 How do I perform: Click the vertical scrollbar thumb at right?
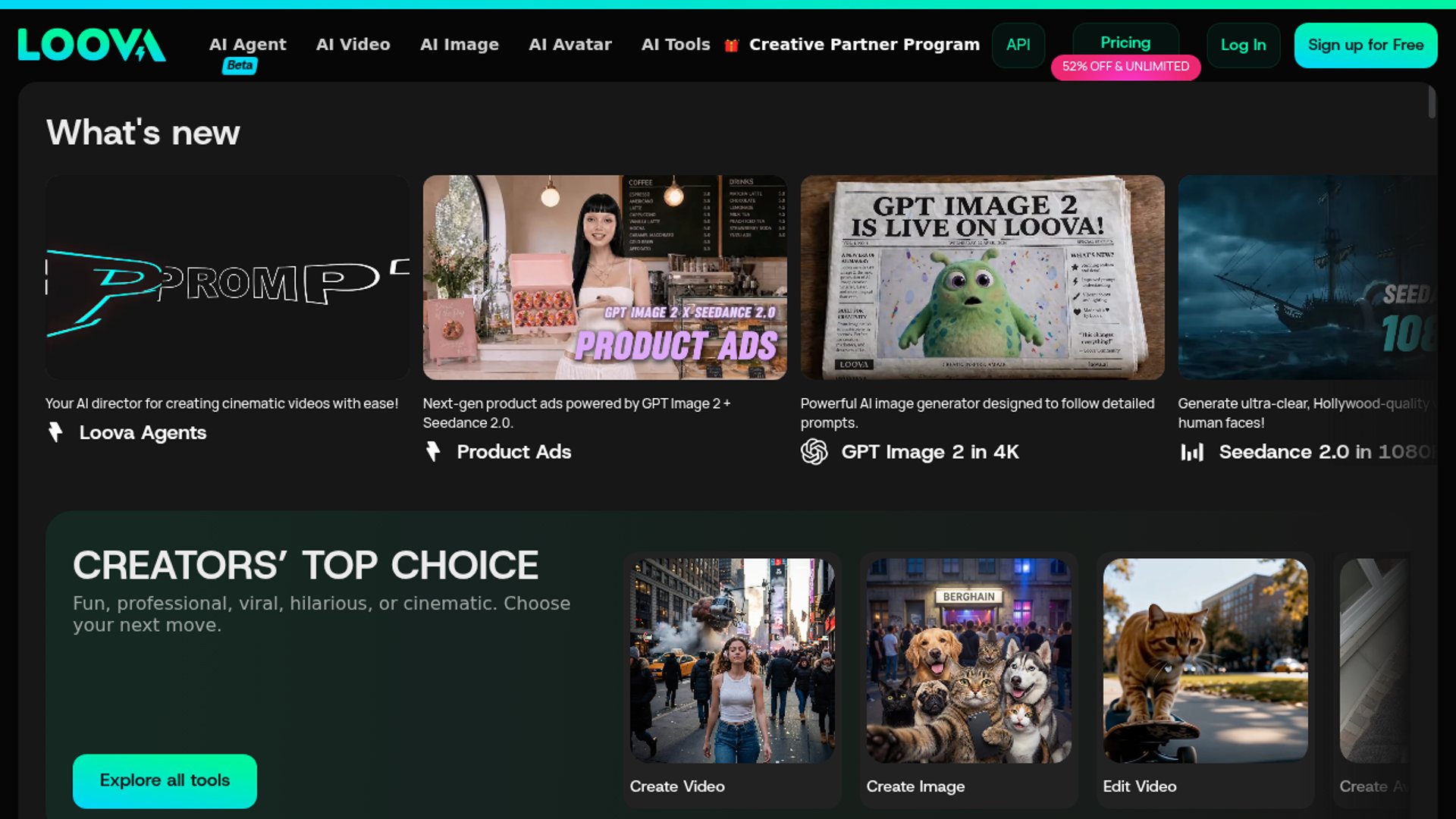pos(1432,102)
